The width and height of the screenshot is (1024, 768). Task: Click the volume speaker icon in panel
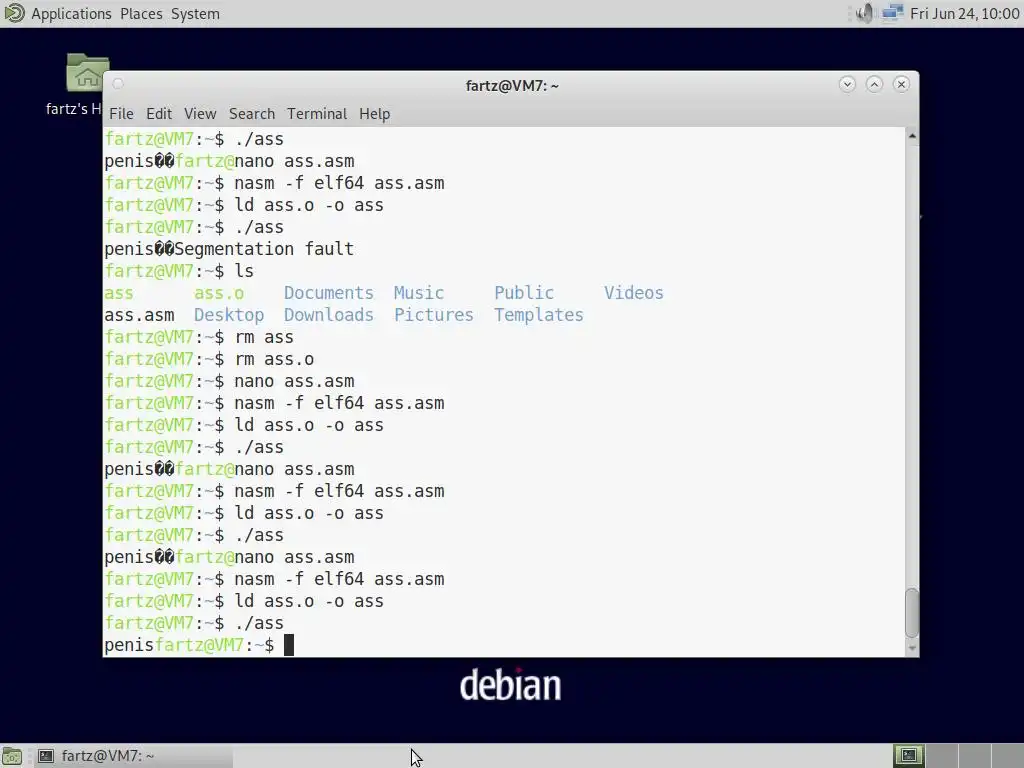click(x=864, y=13)
